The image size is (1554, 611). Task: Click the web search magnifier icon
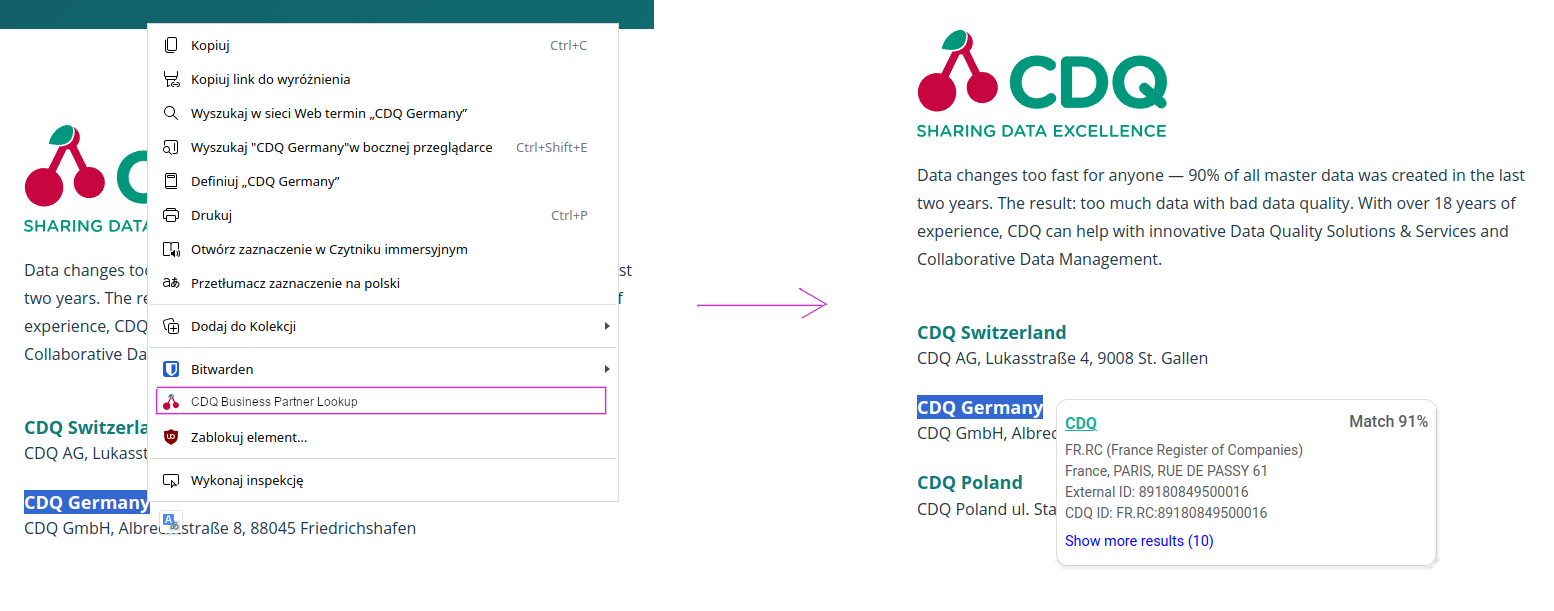click(171, 113)
